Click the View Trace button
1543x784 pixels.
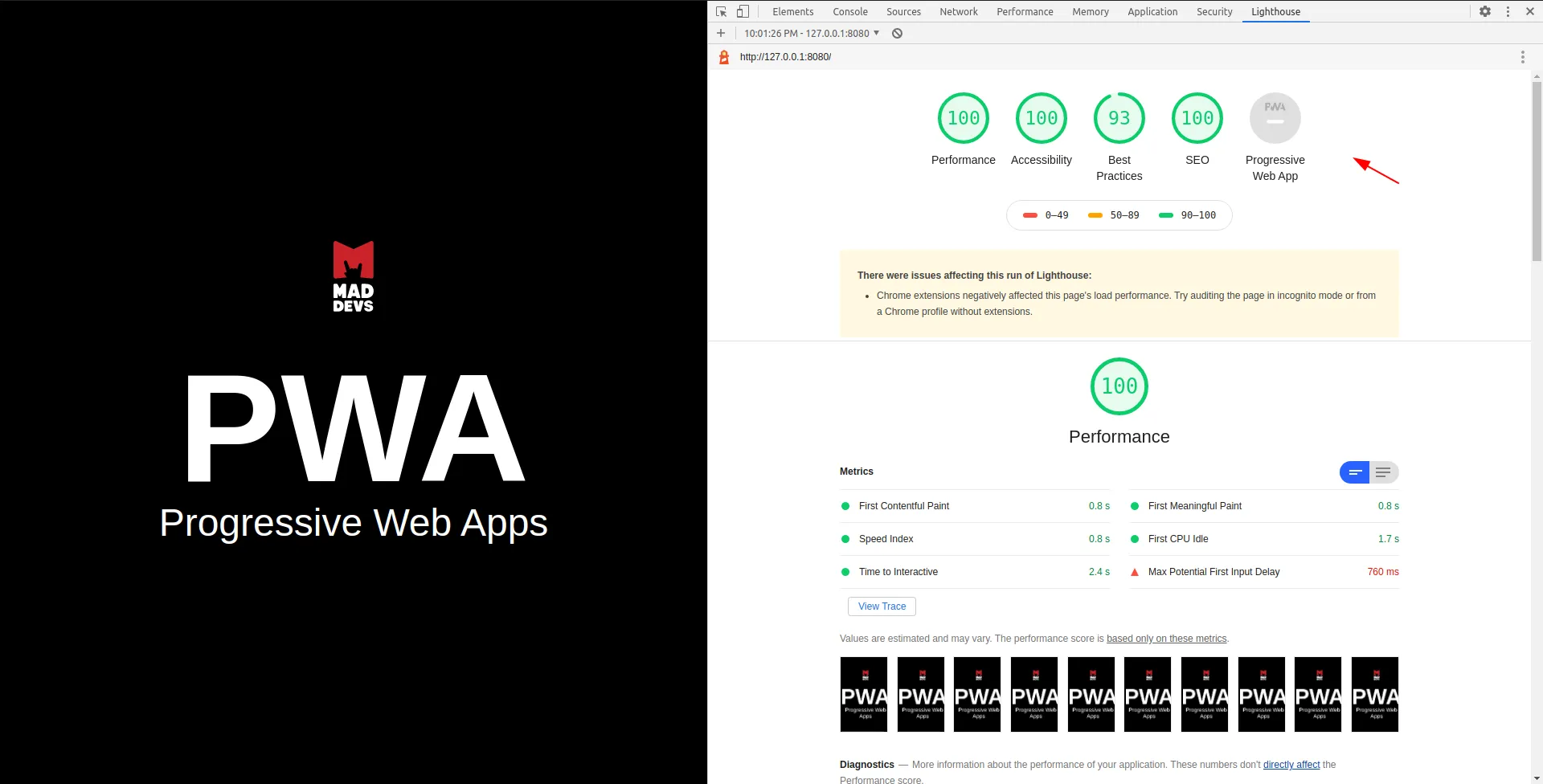882,606
